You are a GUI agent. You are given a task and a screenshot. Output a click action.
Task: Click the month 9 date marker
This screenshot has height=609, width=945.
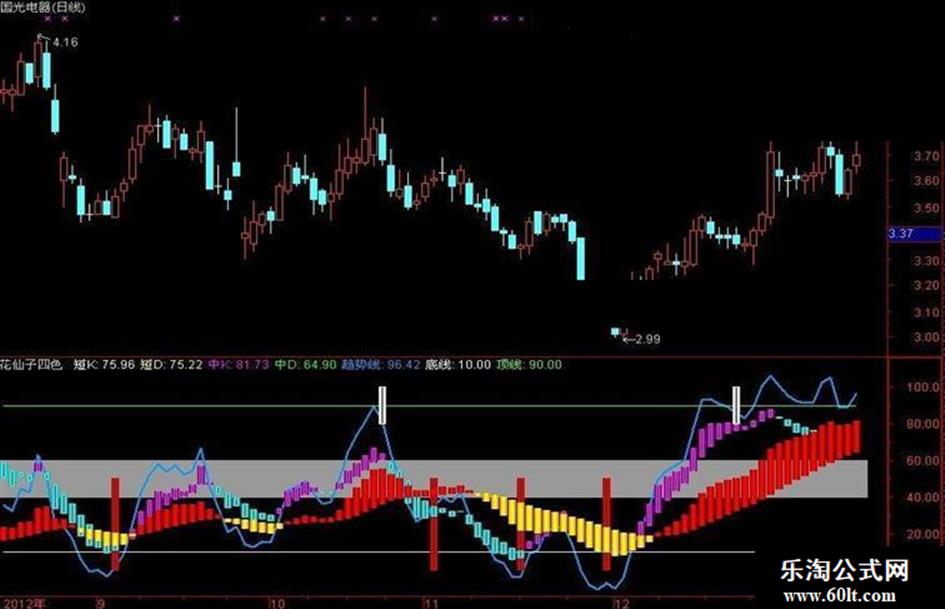(101, 603)
